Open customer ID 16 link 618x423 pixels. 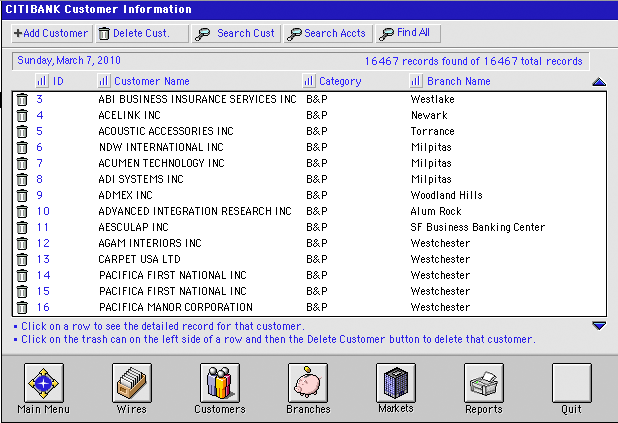pos(43,307)
